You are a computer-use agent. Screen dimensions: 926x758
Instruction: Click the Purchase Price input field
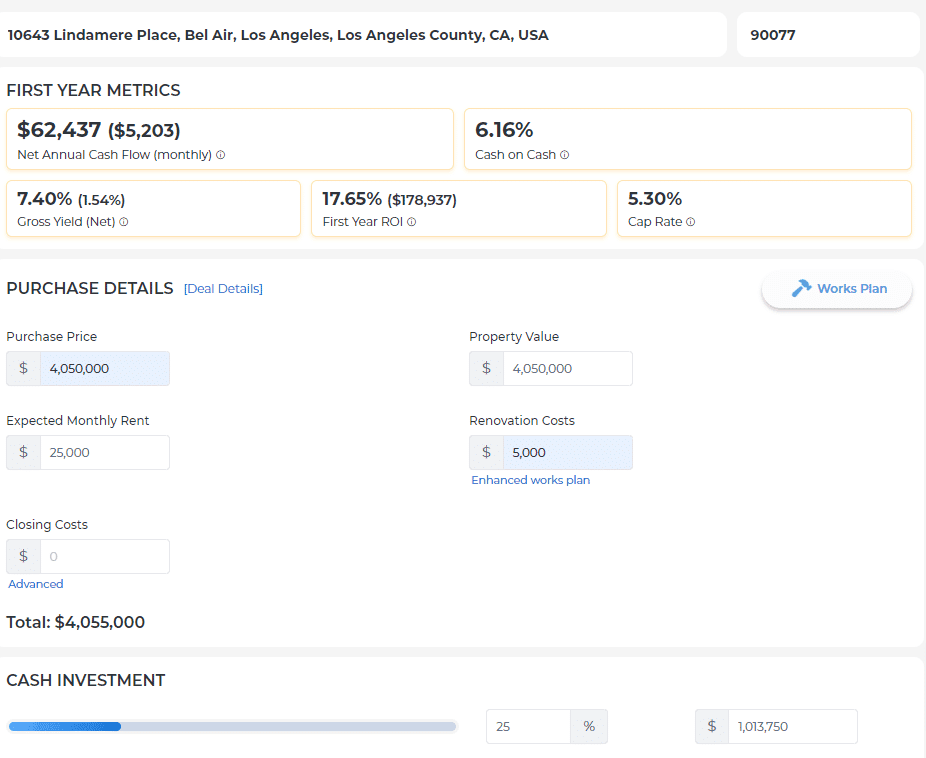click(105, 368)
